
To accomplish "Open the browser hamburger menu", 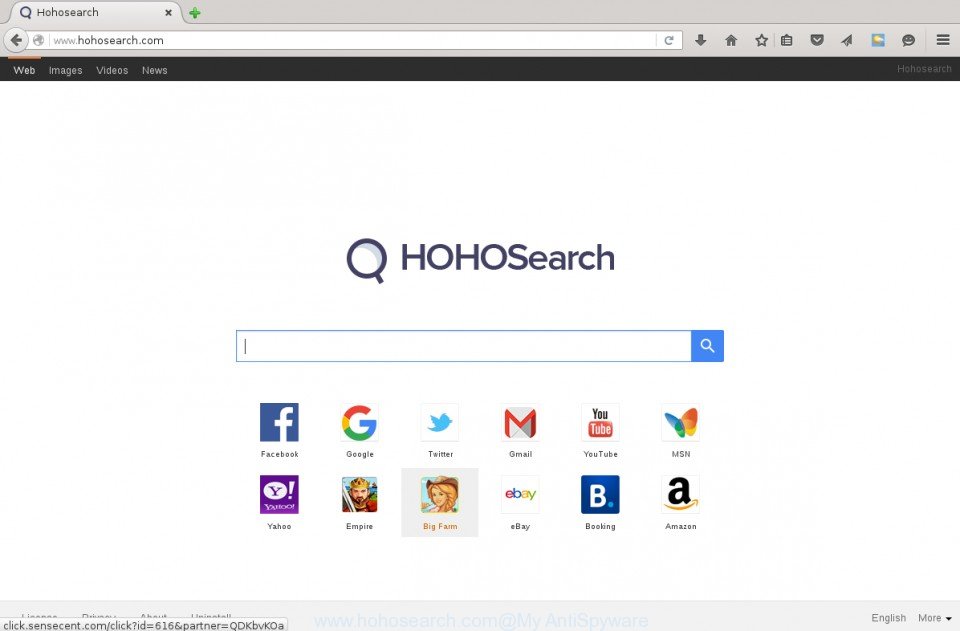I will [x=943, y=40].
